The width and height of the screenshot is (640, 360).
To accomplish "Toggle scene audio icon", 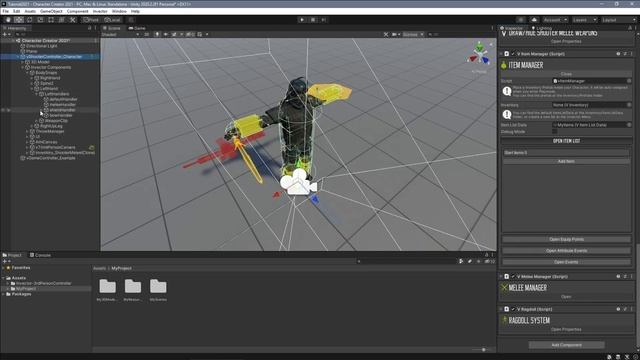I will pyautogui.click(x=166, y=34).
